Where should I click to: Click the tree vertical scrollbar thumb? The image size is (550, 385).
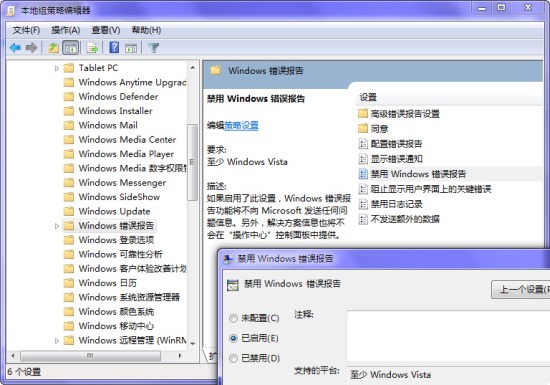point(192,162)
